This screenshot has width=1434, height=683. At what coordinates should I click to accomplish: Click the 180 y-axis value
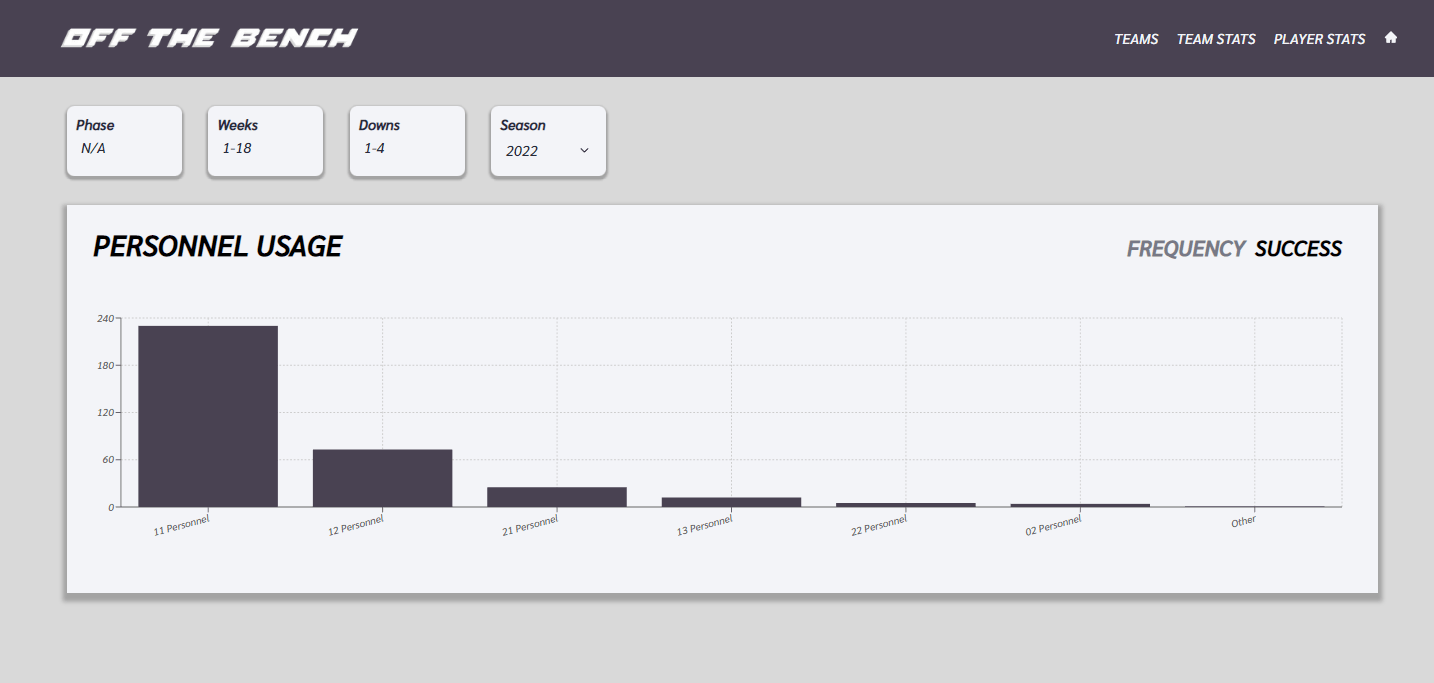[x=105, y=365]
